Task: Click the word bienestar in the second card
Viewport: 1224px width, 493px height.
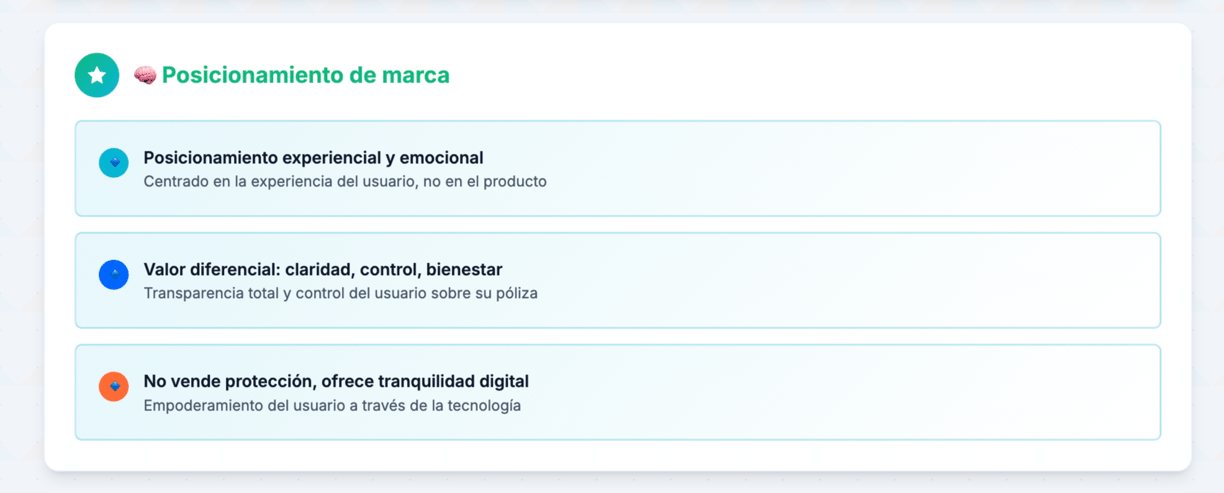Action: pyautogui.click(x=464, y=270)
